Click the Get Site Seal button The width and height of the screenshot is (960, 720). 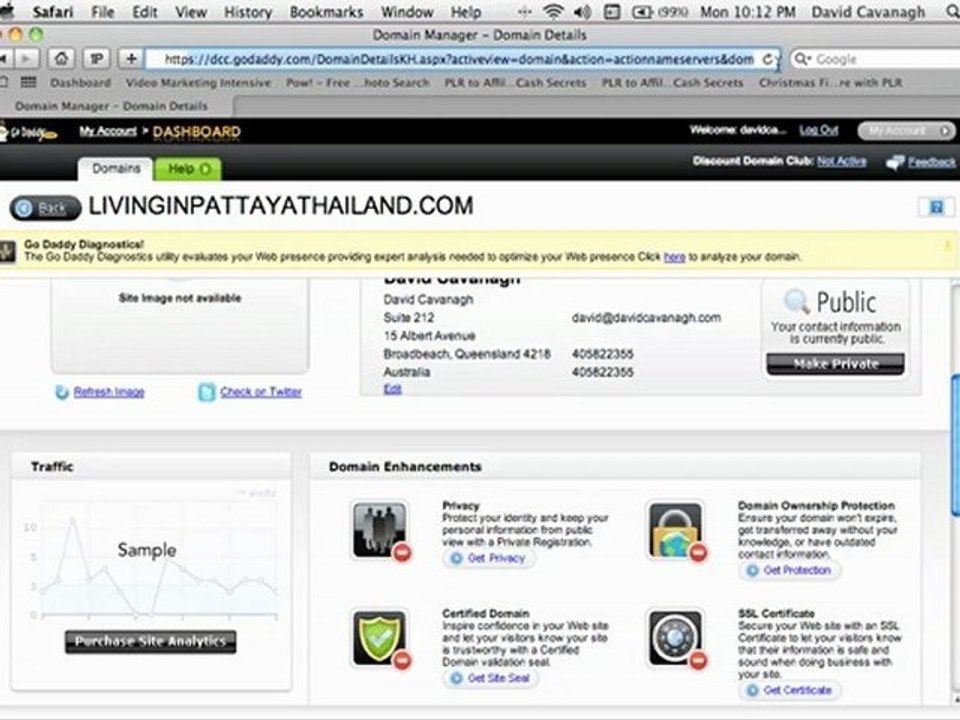pyautogui.click(x=490, y=678)
